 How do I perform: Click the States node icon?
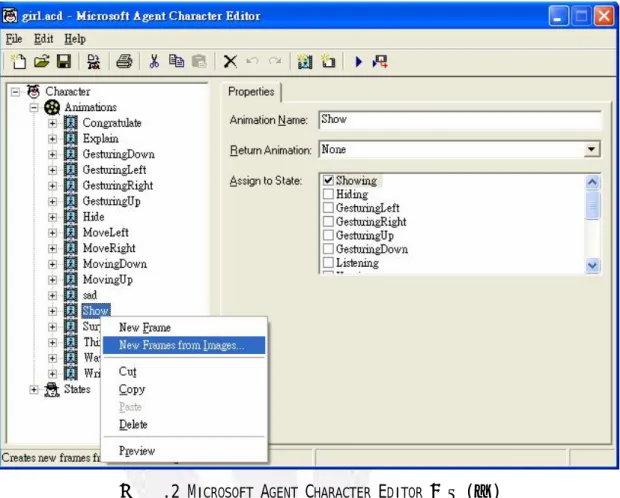(52, 390)
